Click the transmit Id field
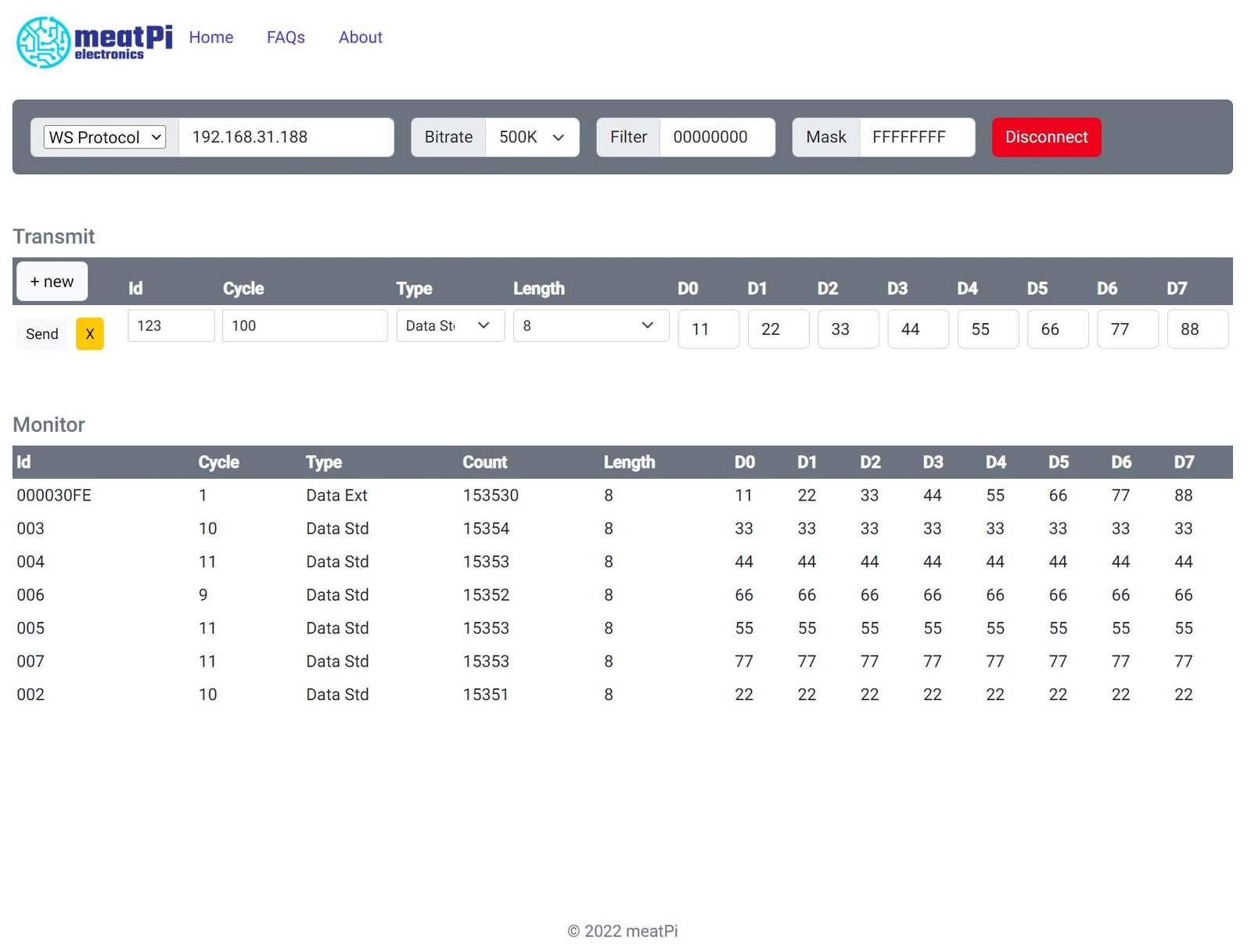 (171, 326)
